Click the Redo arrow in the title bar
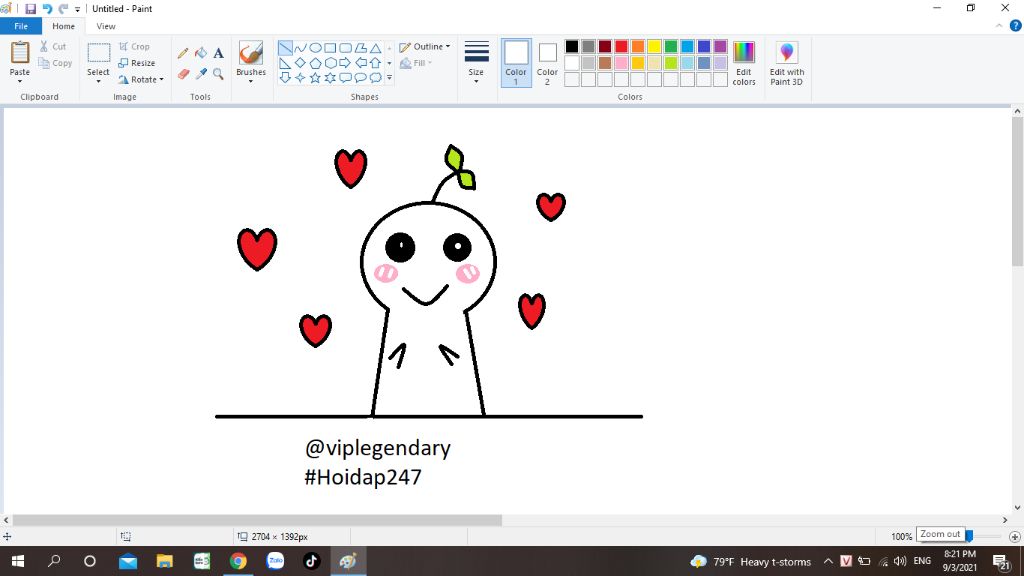This screenshot has height=576, width=1024. [x=63, y=8]
